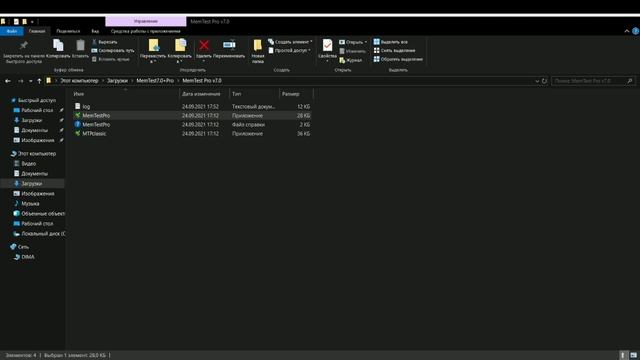Create a Новая папка (New folder)
The height and width of the screenshot is (360, 640).
(258, 50)
